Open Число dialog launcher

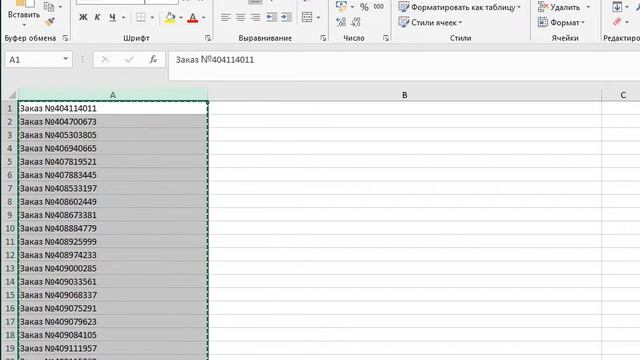386,38
